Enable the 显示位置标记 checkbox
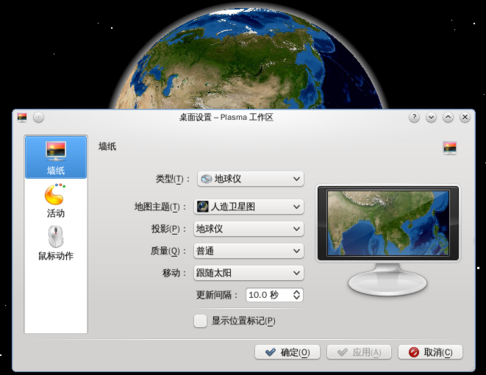This screenshot has width=486, height=375. [x=200, y=321]
